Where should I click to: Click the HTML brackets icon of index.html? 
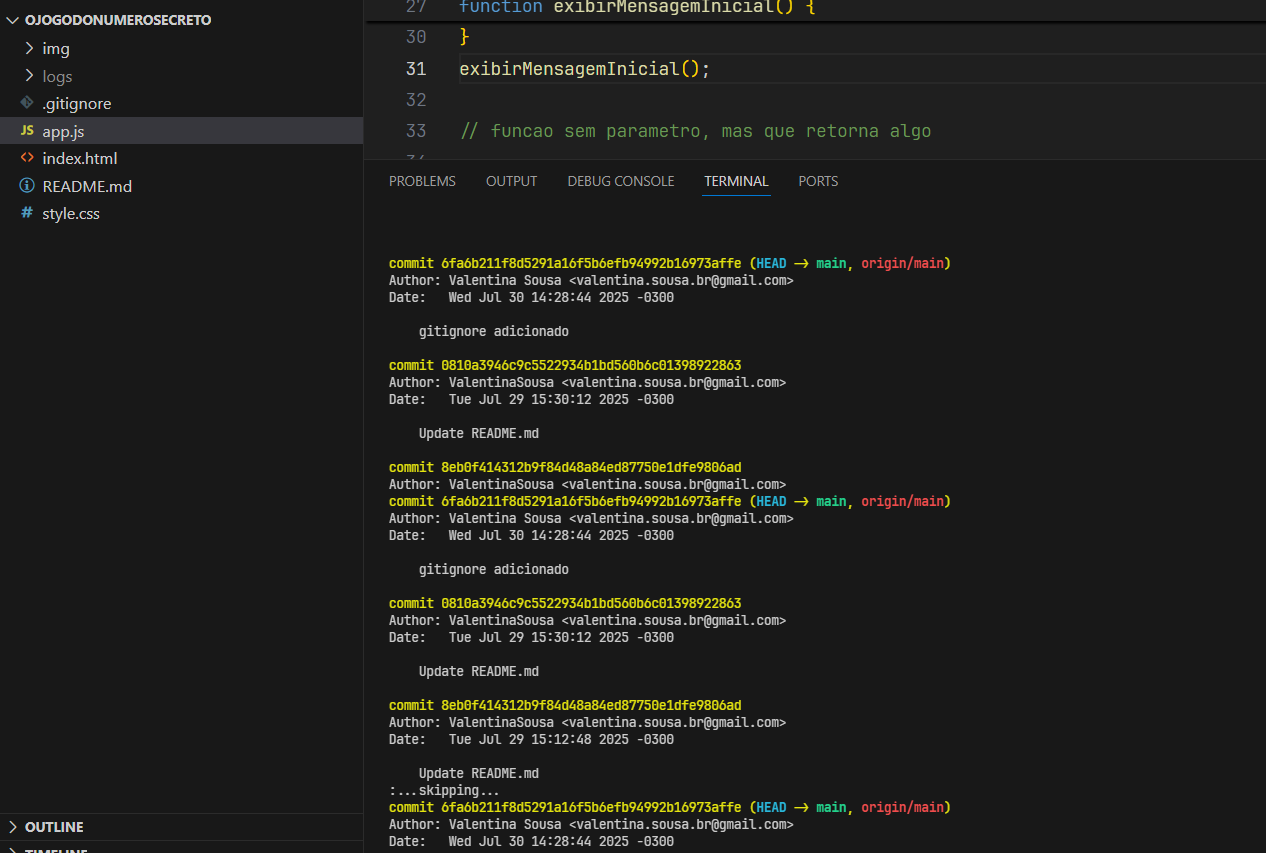[x=27, y=158]
